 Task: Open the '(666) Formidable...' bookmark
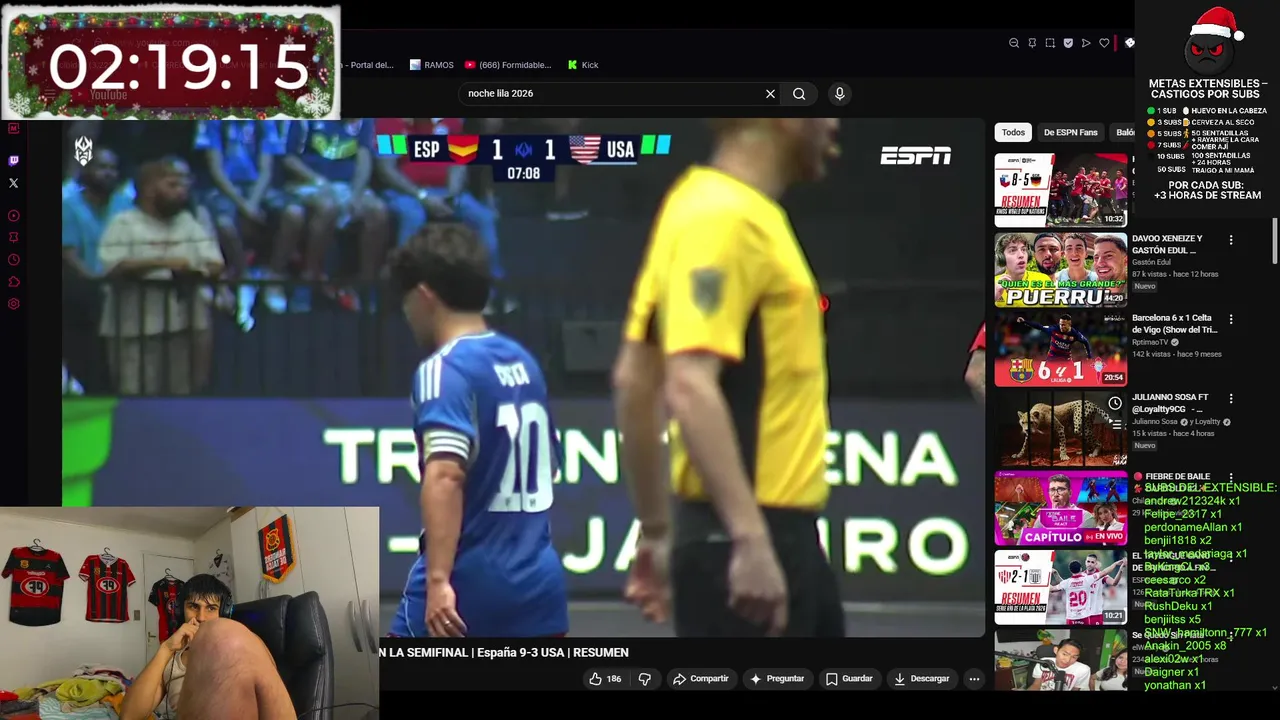509,65
